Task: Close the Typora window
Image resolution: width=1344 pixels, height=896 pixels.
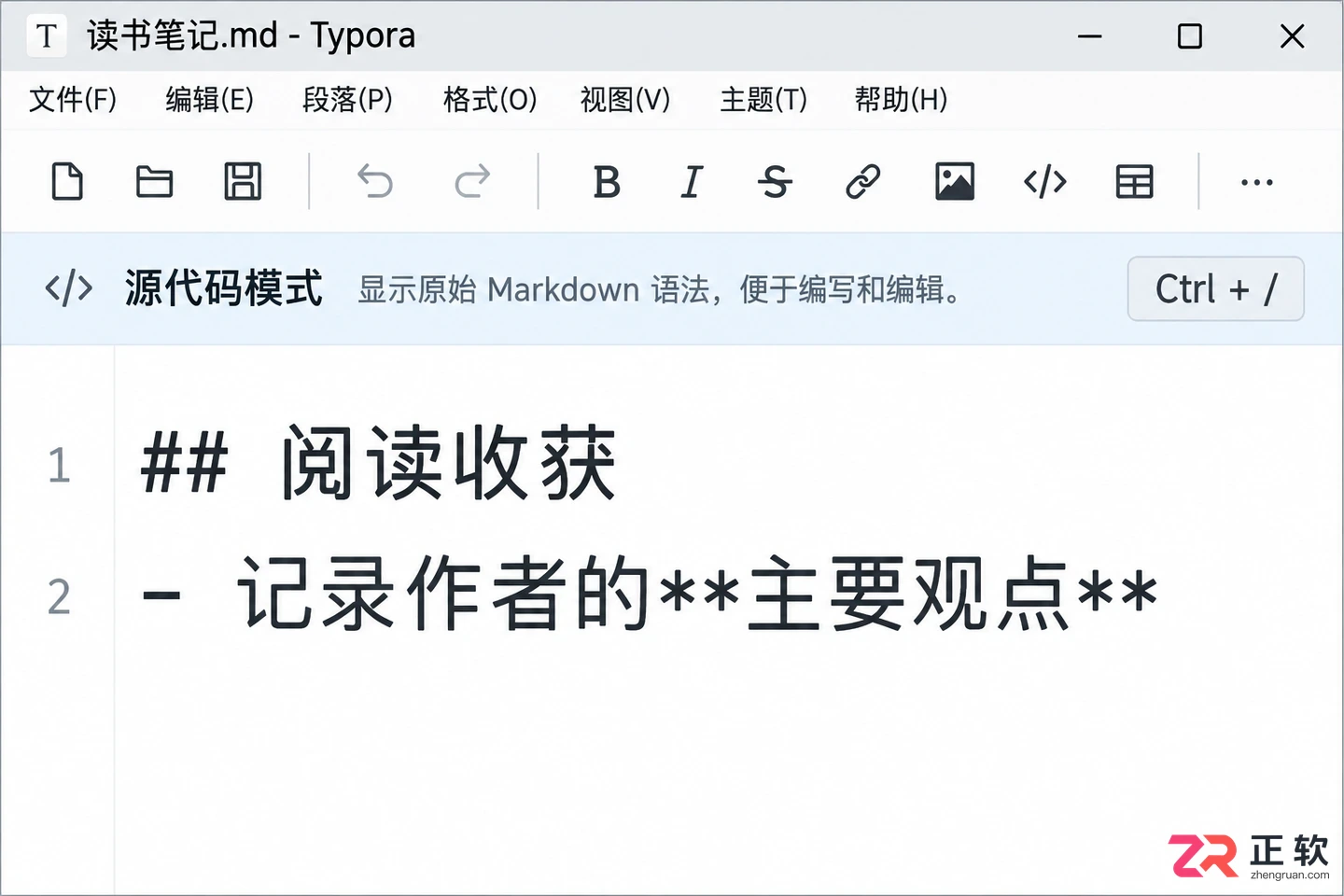Action: 1293,36
